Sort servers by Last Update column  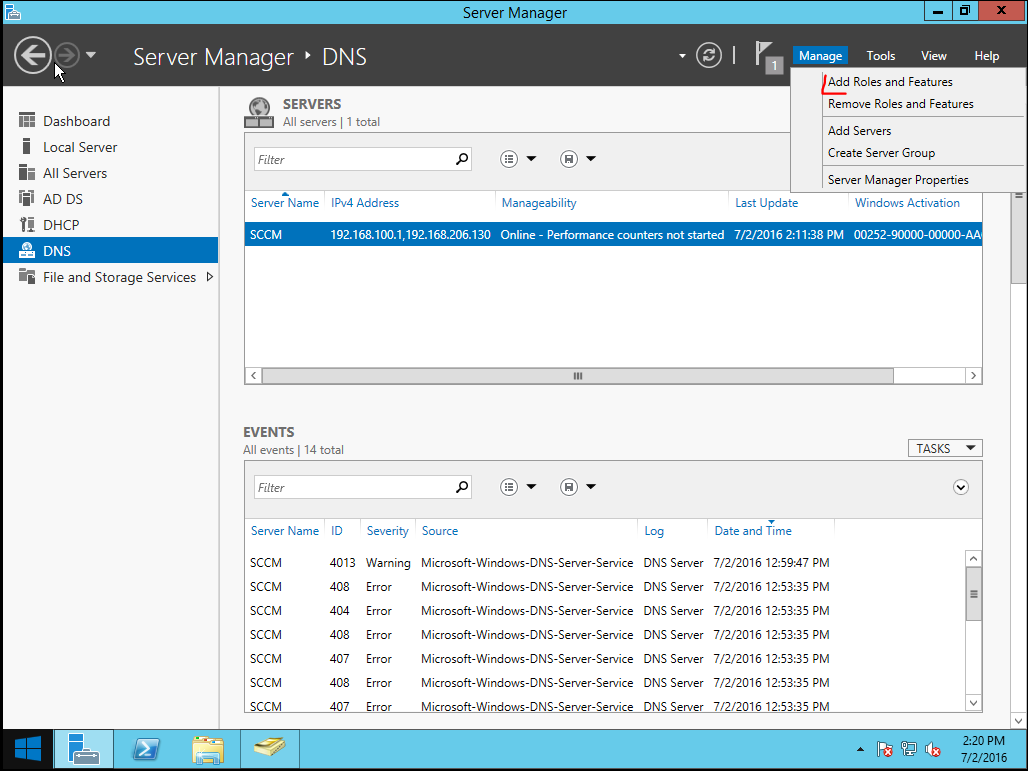[x=766, y=203]
